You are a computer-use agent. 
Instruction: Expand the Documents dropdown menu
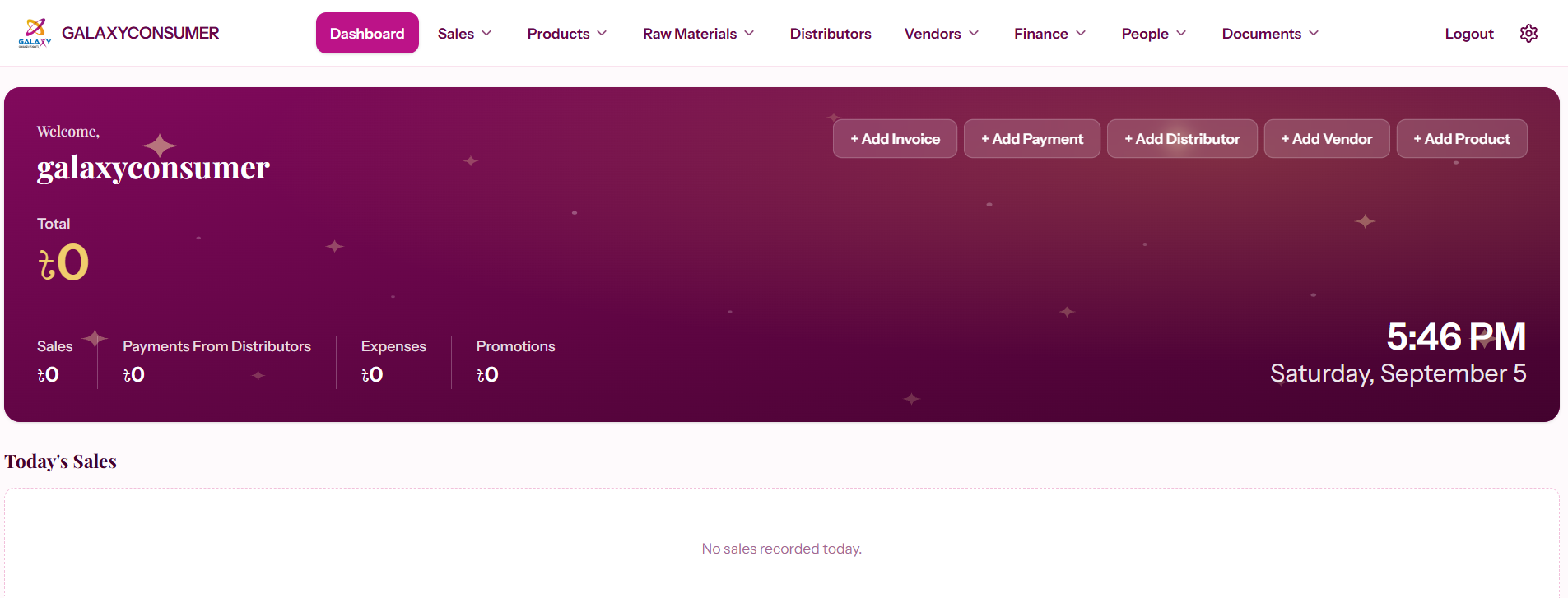point(1270,34)
